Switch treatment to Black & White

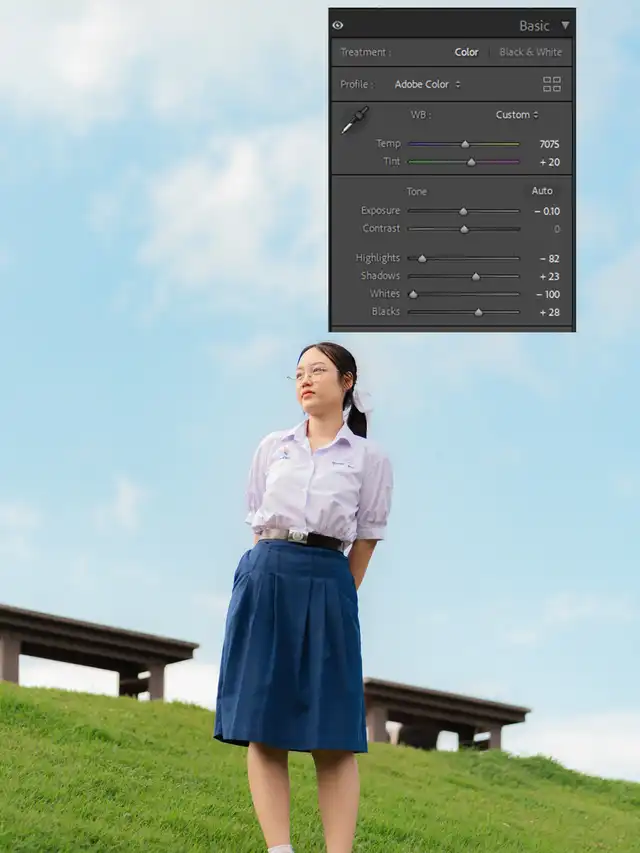[x=530, y=52]
